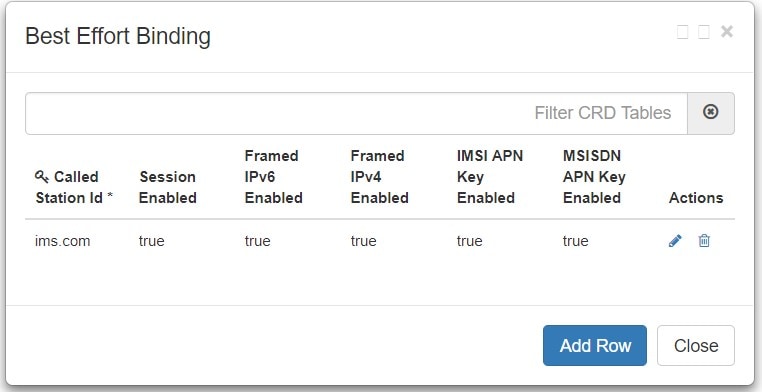Delete the ims.com row using trash icon
762x392 pixels.
pos(704,240)
